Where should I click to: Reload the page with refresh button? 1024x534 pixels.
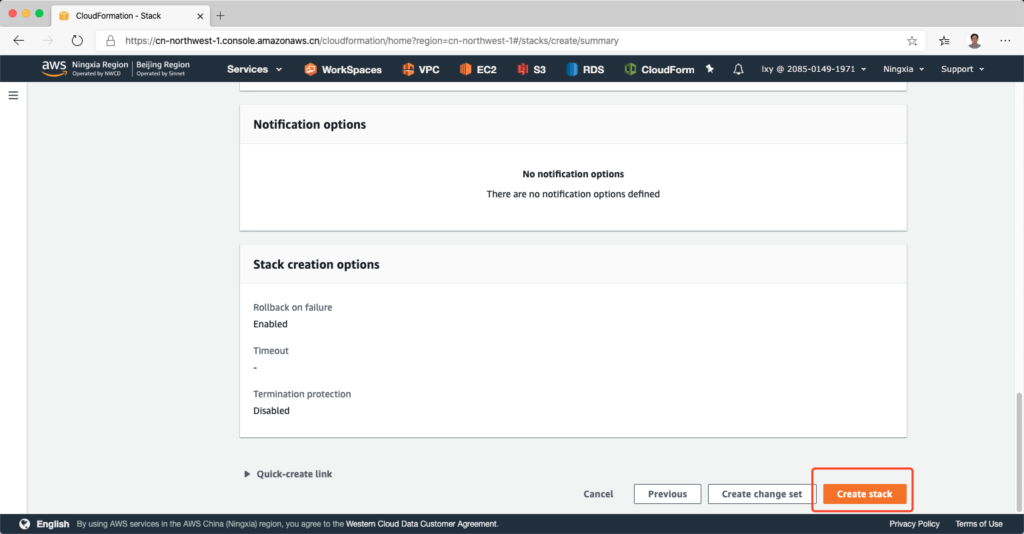(x=77, y=41)
